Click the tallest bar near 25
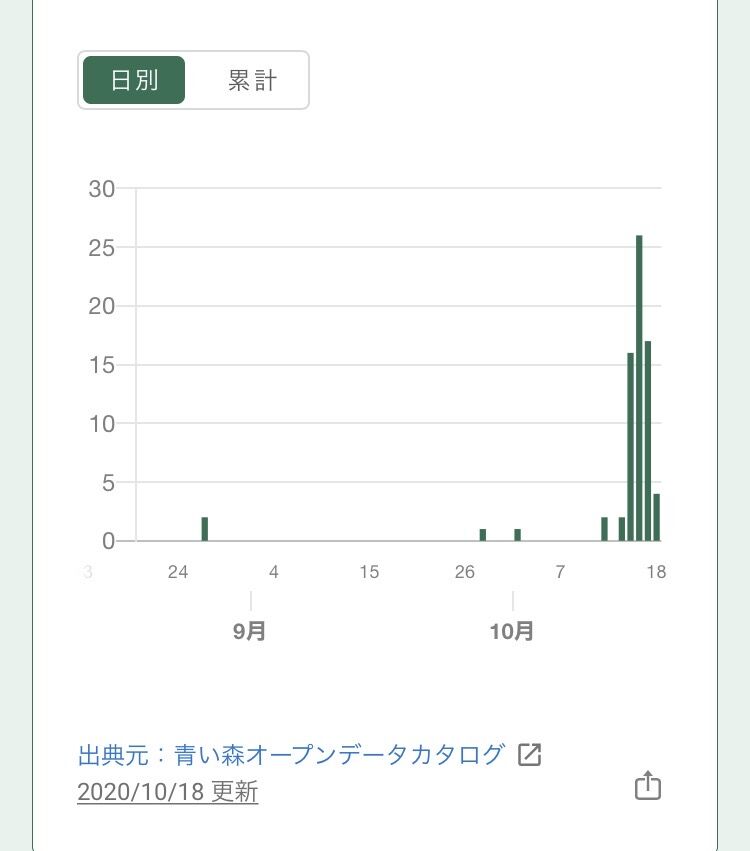The width and height of the screenshot is (750, 851). click(x=639, y=388)
